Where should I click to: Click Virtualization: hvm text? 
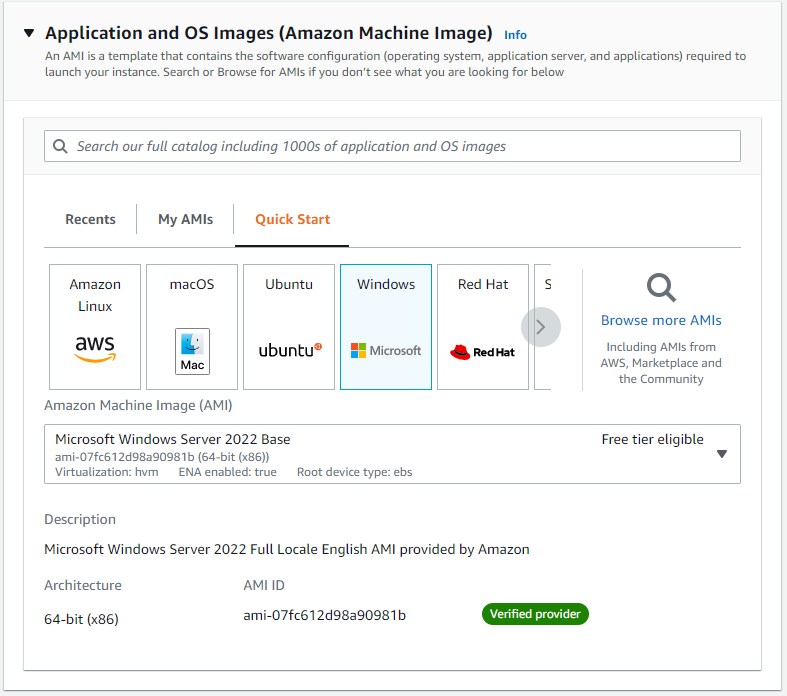pos(106,472)
